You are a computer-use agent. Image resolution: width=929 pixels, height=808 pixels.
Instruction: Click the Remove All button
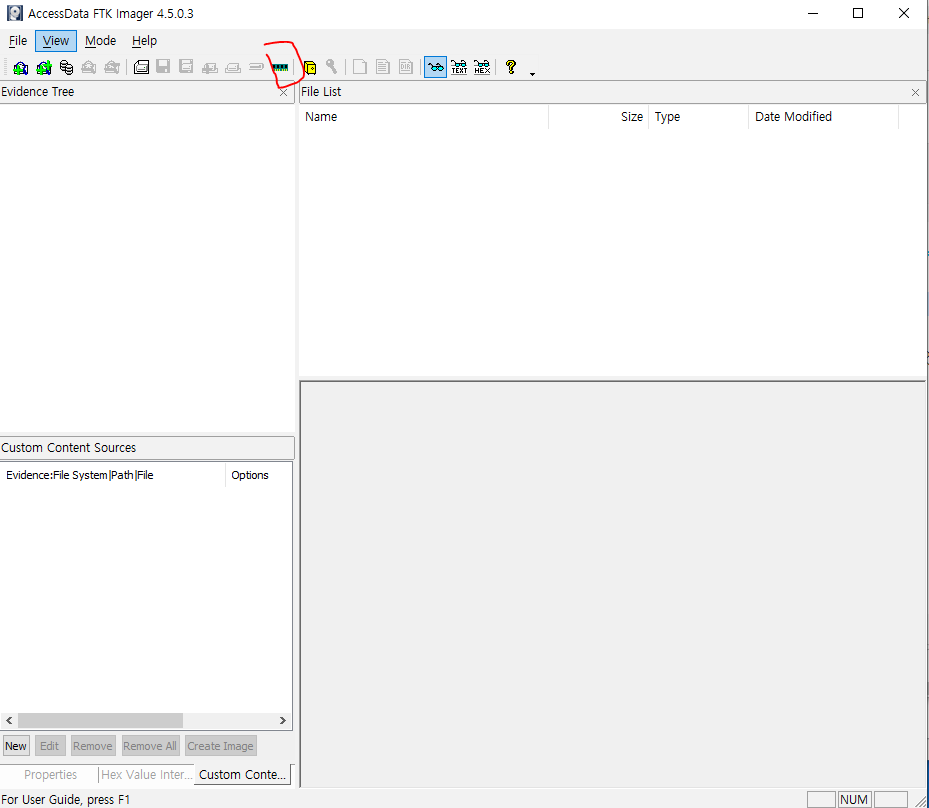coord(150,746)
